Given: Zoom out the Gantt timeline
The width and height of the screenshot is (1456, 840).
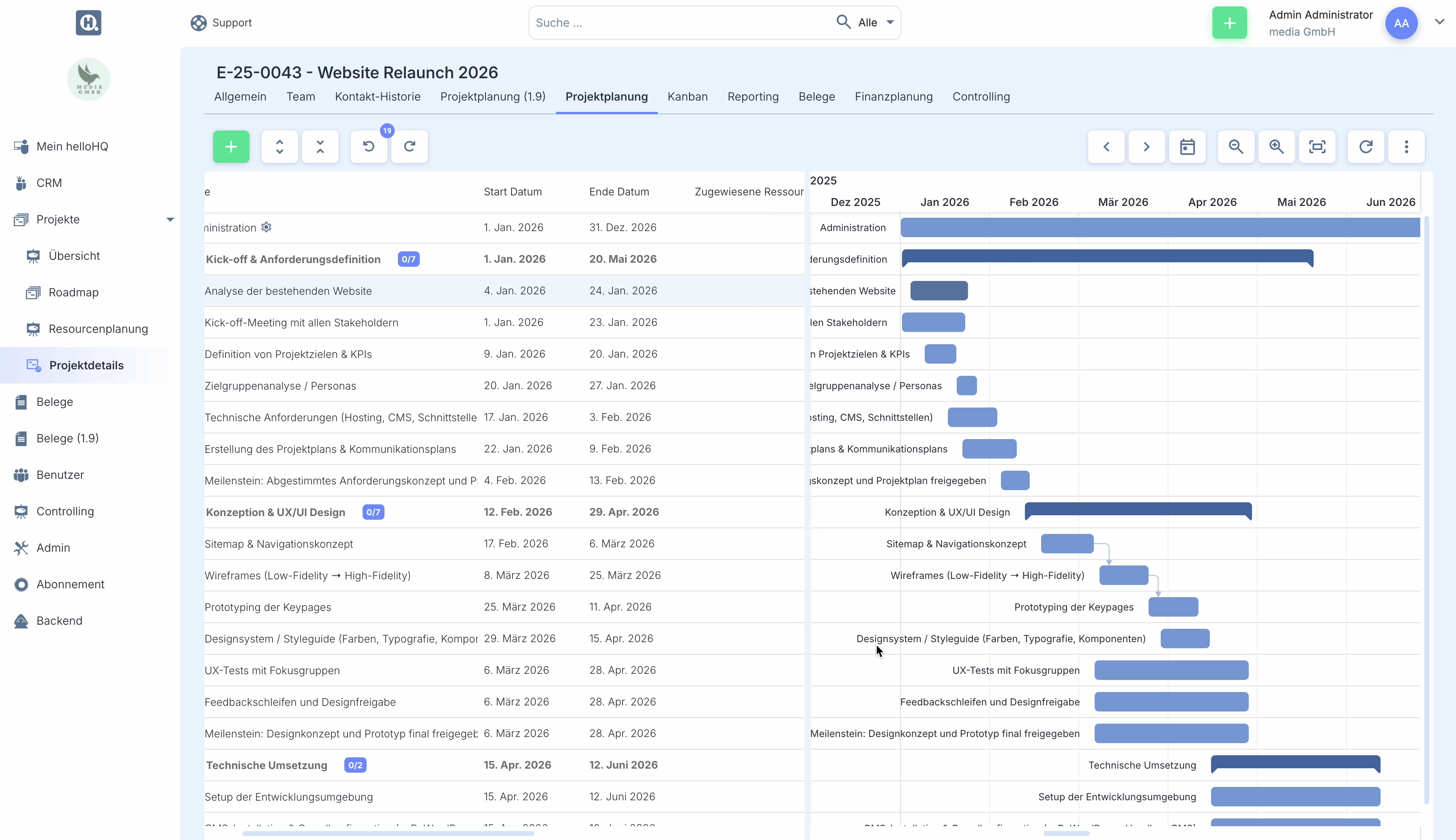Looking at the screenshot, I should click(1235, 146).
